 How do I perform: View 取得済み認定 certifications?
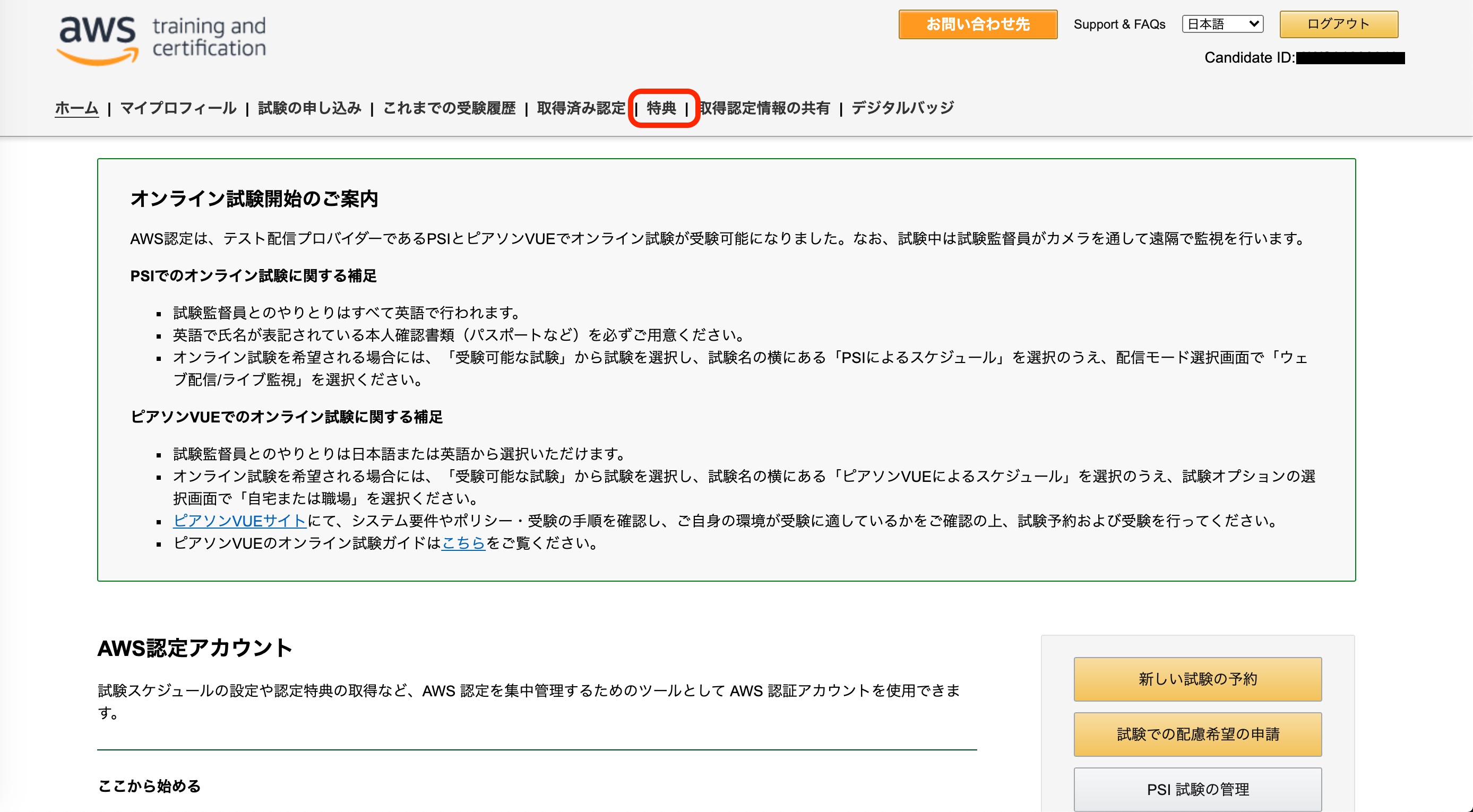tap(580, 108)
